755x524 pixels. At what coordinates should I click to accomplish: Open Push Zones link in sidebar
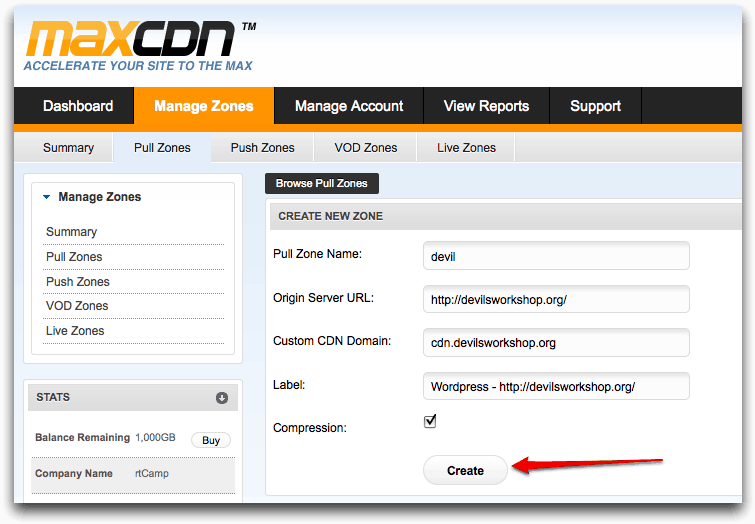coord(78,282)
